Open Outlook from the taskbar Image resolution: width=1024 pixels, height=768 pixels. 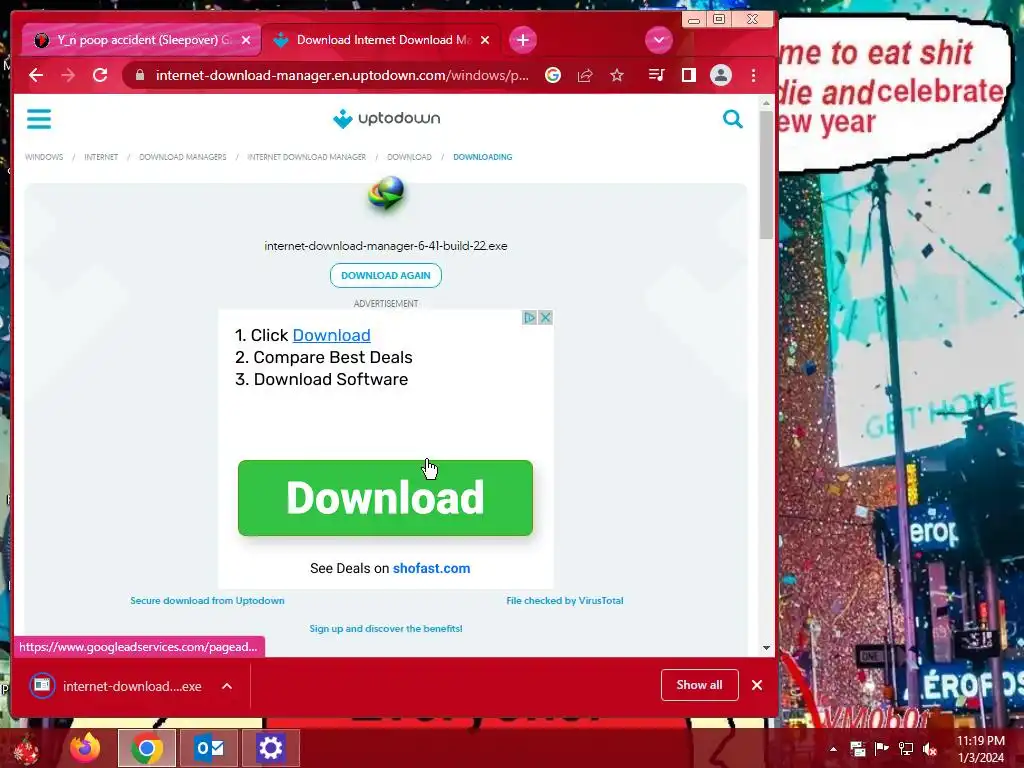[x=209, y=748]
